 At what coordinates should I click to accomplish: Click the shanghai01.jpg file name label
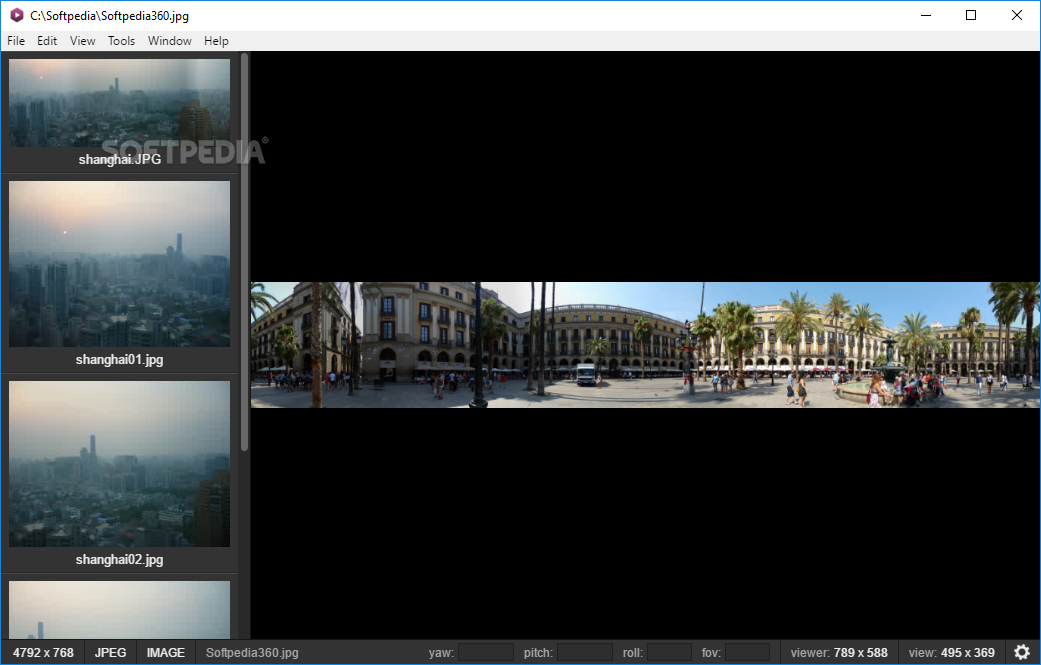coord(120,360)
